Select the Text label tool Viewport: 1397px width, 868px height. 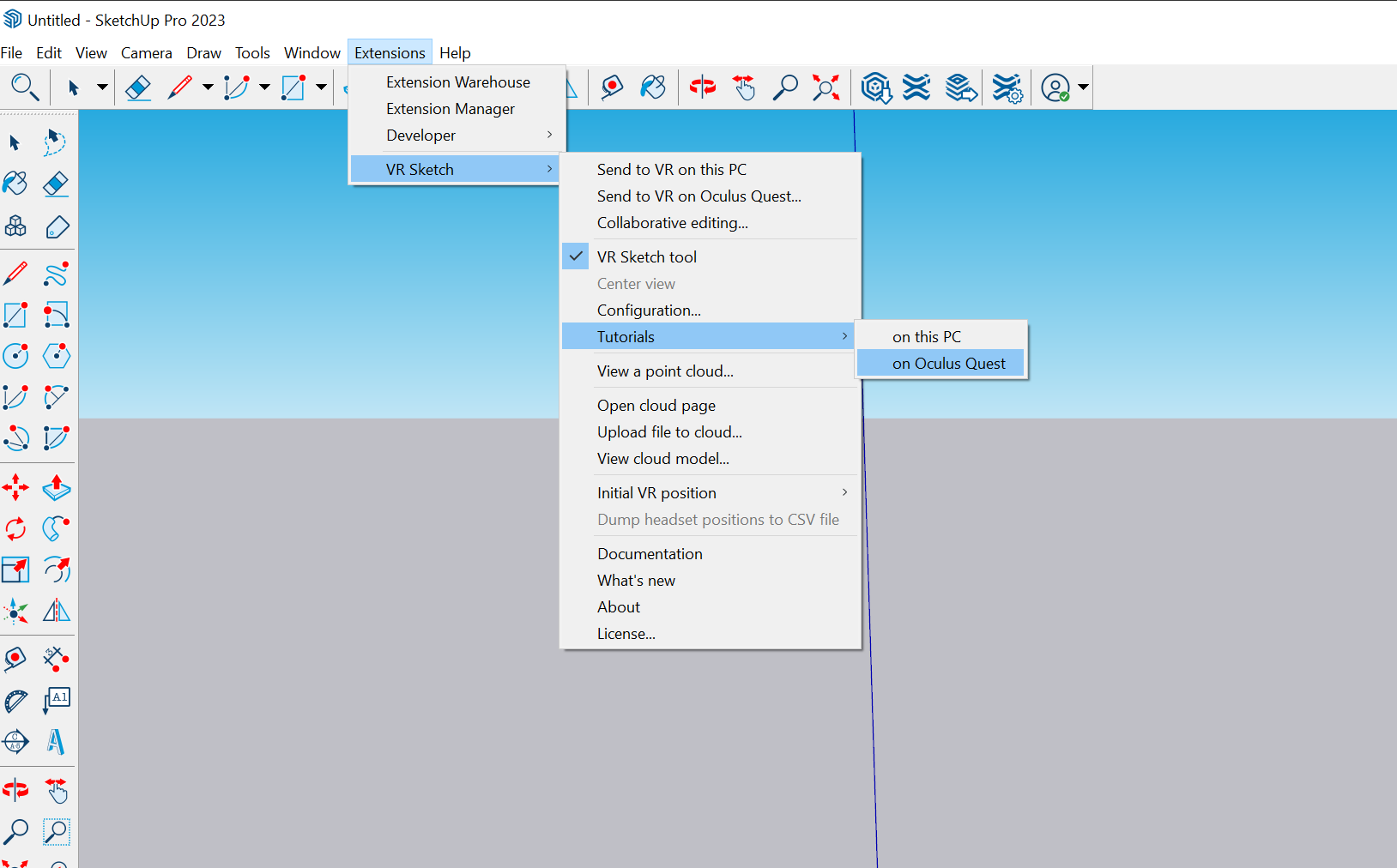[x=56, y=701]
